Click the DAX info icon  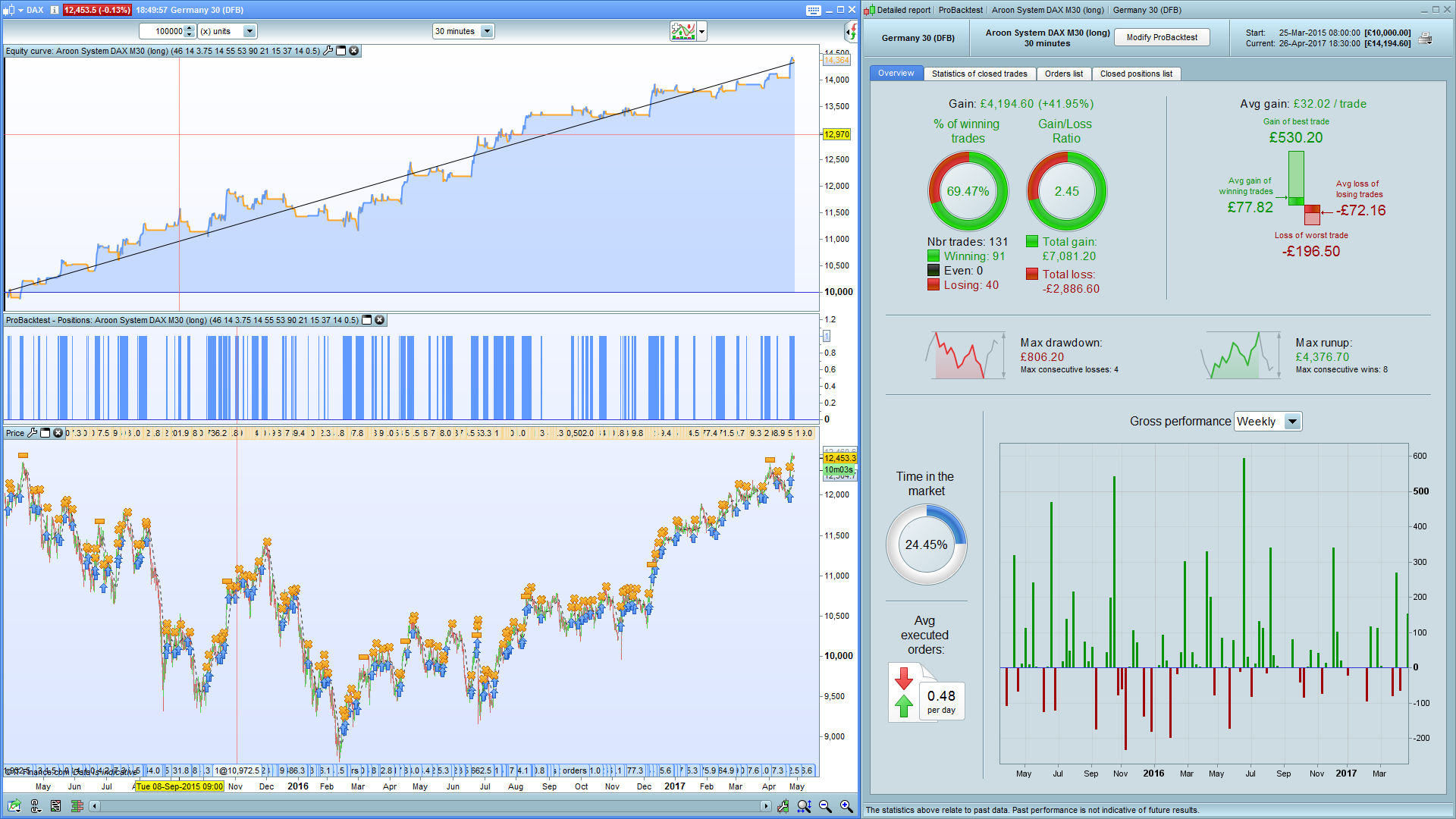pyautogui.click(x=55, y=10)
